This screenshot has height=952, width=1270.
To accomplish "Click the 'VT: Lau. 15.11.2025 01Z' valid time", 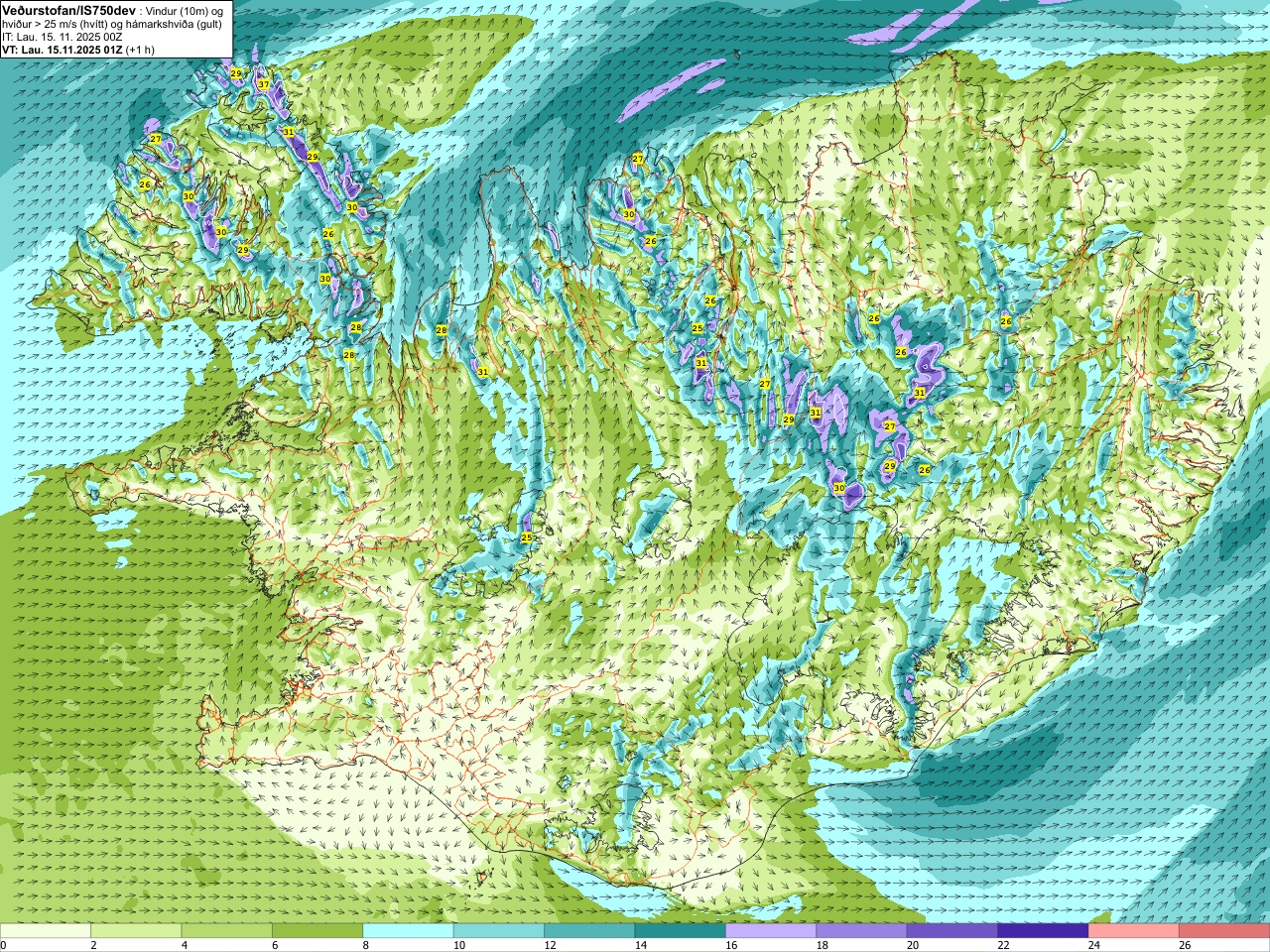I will coord(63,50).
